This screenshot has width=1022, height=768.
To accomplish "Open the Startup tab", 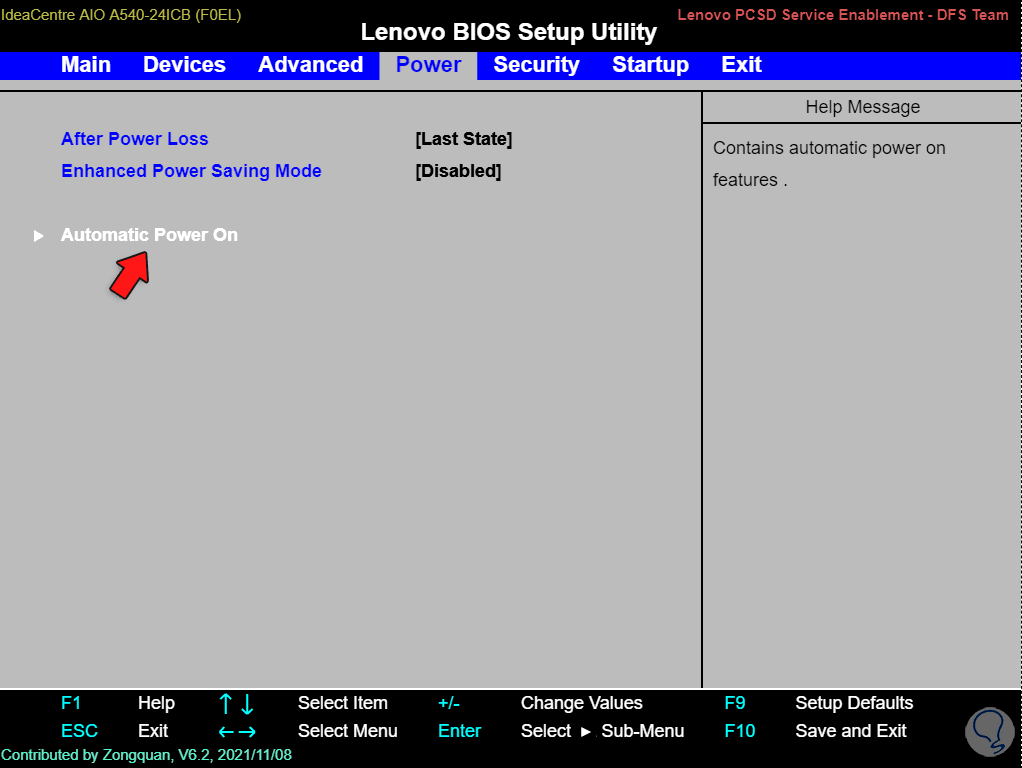I will (x=650, y=65).
